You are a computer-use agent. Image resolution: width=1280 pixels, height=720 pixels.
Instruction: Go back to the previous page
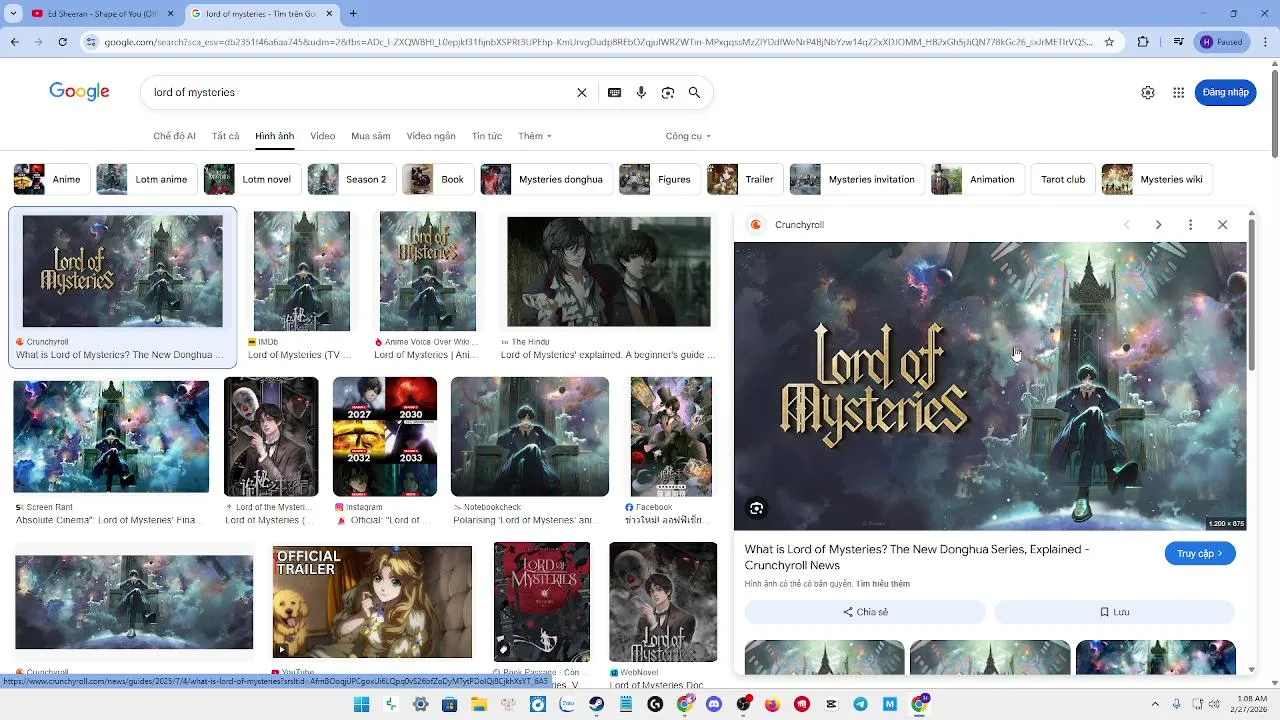click(14, 42)
